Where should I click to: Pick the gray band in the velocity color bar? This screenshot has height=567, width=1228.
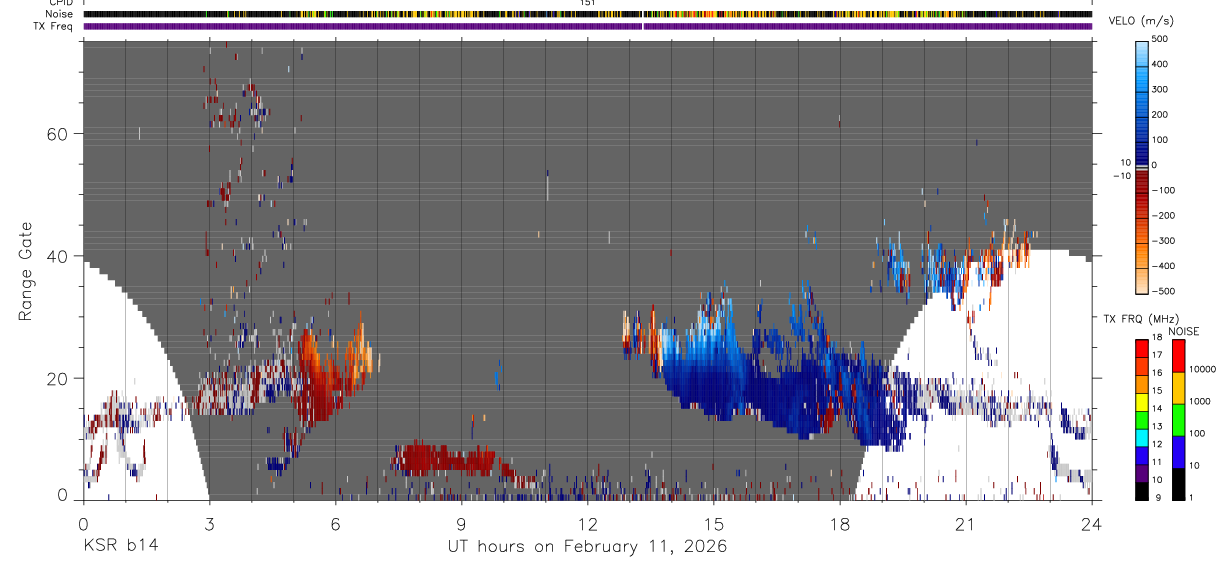pos(1142,166)
